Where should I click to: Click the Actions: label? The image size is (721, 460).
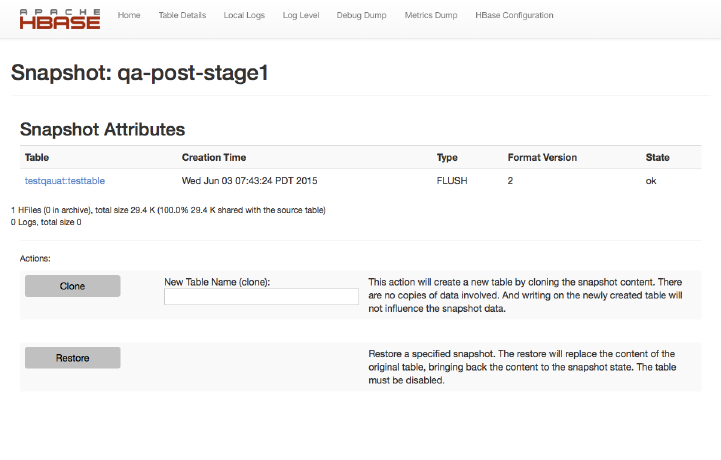coord(35,259)
